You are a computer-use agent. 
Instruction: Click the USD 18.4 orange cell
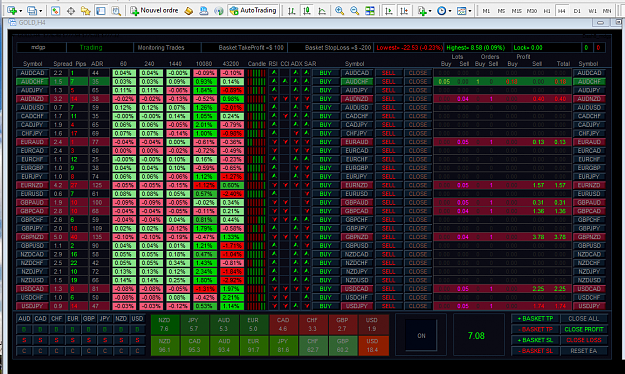[x=372, y=346]
